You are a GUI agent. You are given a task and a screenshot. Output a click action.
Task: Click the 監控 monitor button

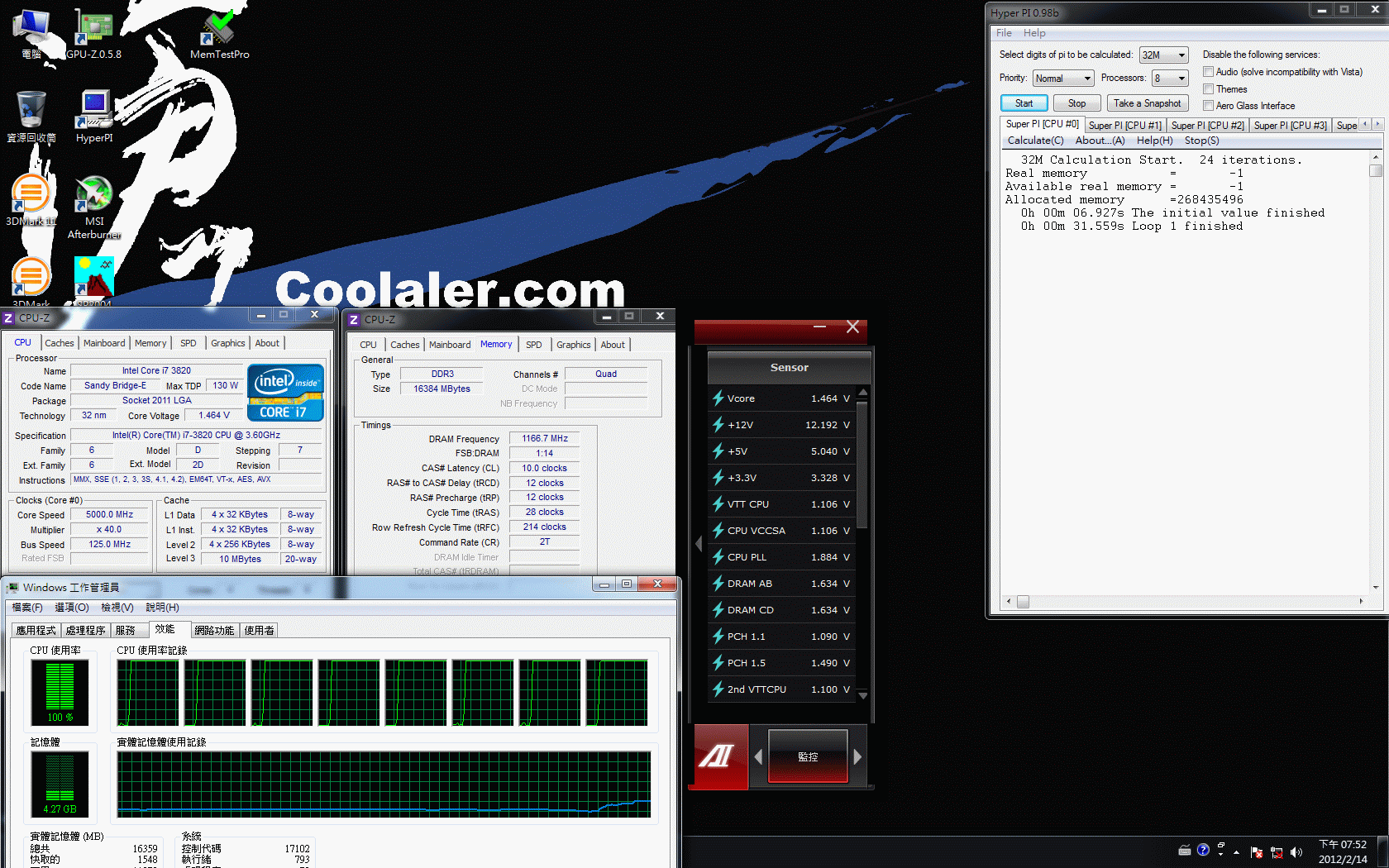click(808, 756)
